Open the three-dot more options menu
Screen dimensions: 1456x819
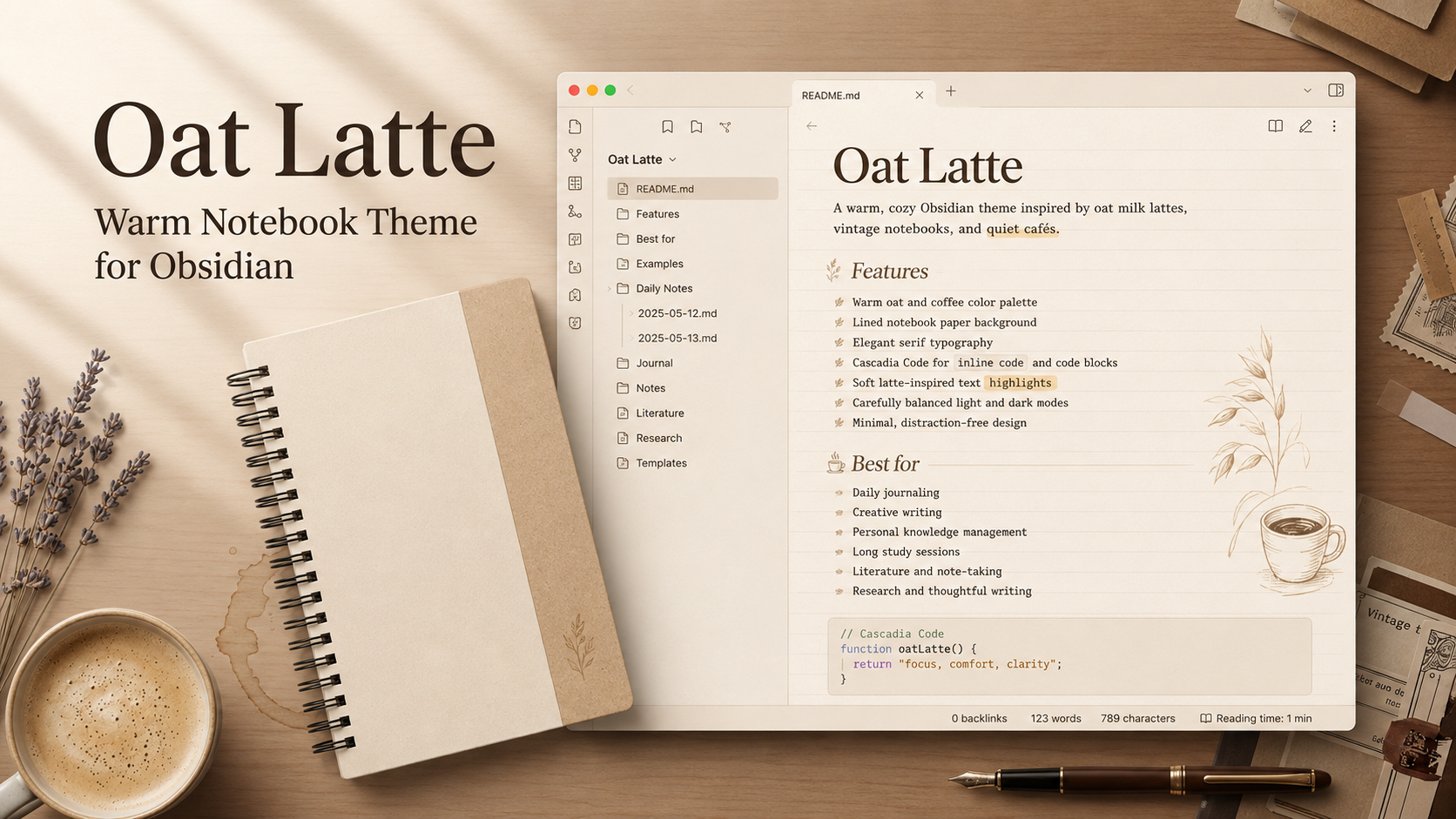[1334, 126]
